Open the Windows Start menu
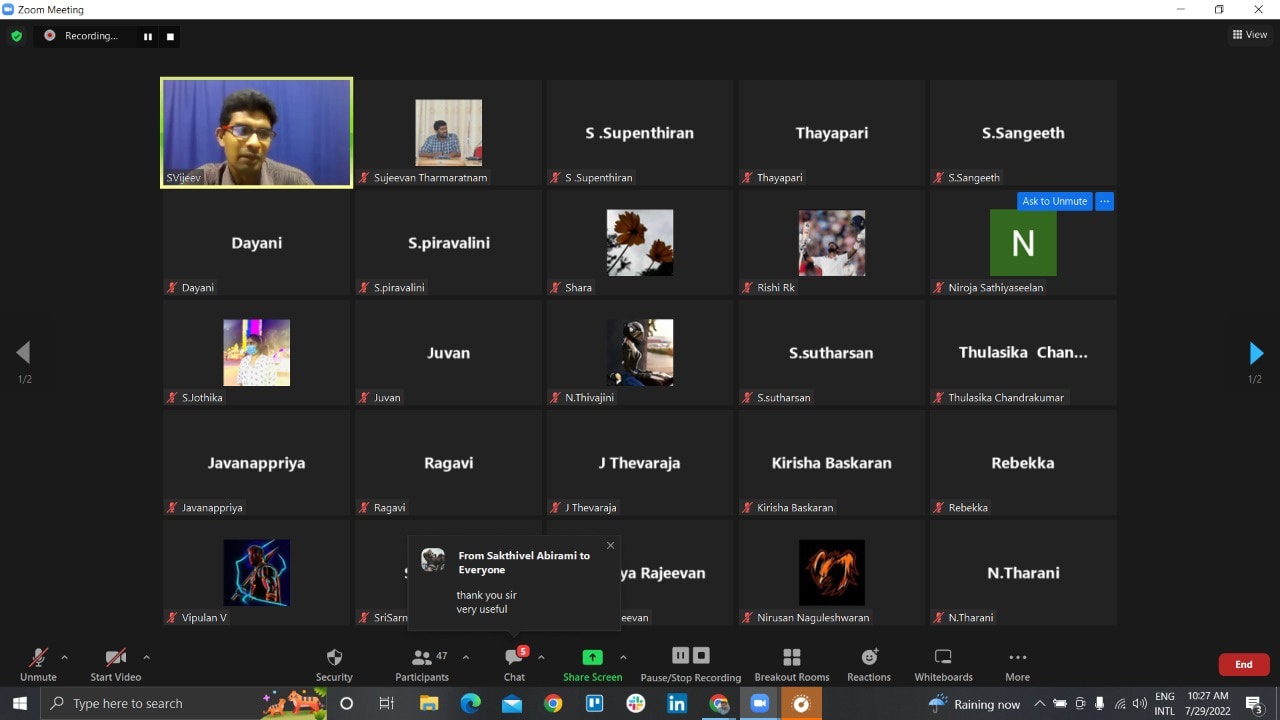Image resolution: width=1280 pixels, height=720 pixels. click(20, 704)
